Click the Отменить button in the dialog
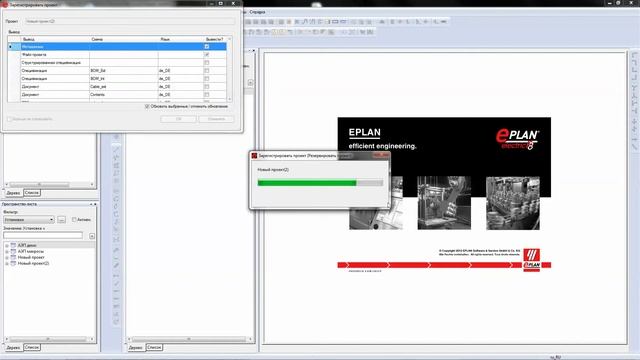Viewport: 640px width, 360px height. pyautogui.click(x=216, y=119)
